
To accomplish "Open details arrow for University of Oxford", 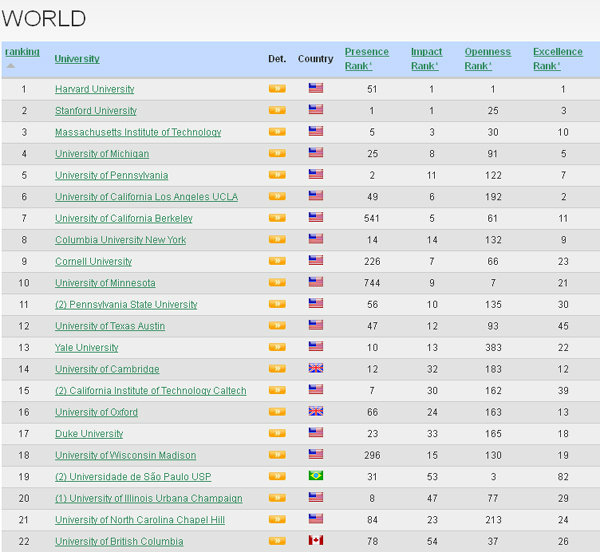I will click(x=277, y=412).
